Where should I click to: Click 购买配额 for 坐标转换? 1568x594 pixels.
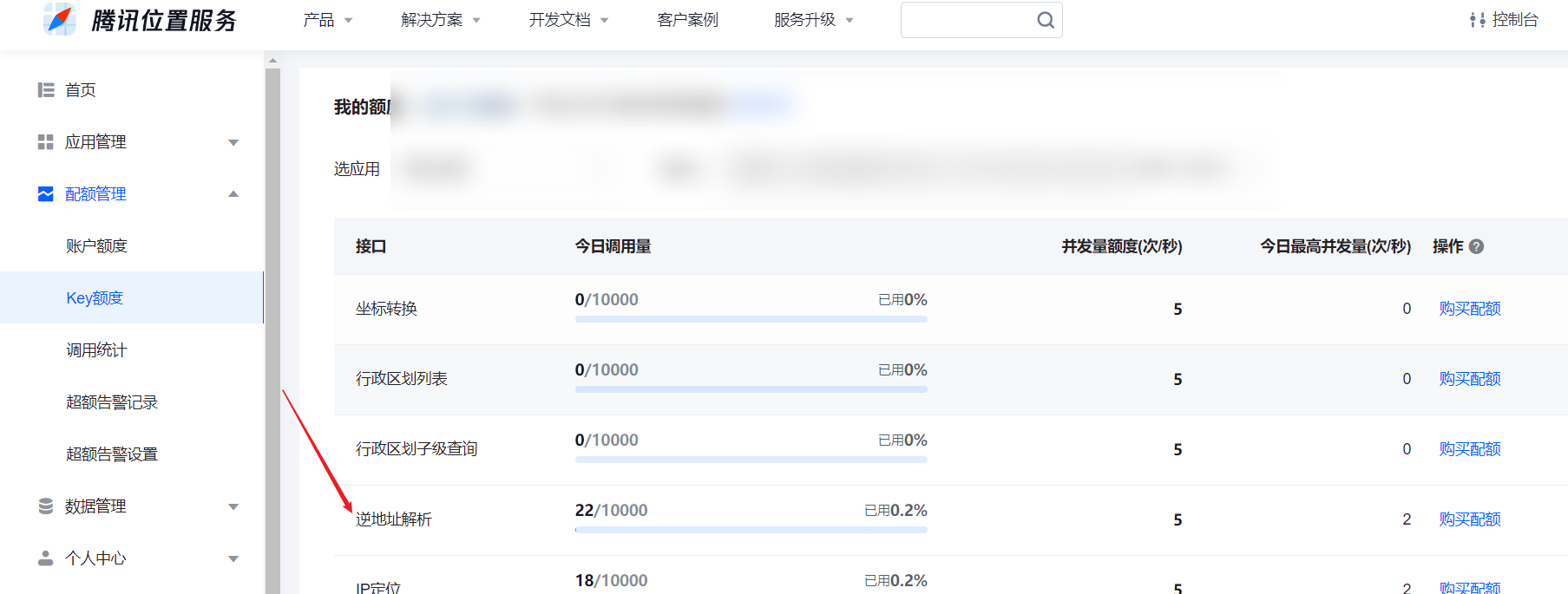pos(1469,309)
